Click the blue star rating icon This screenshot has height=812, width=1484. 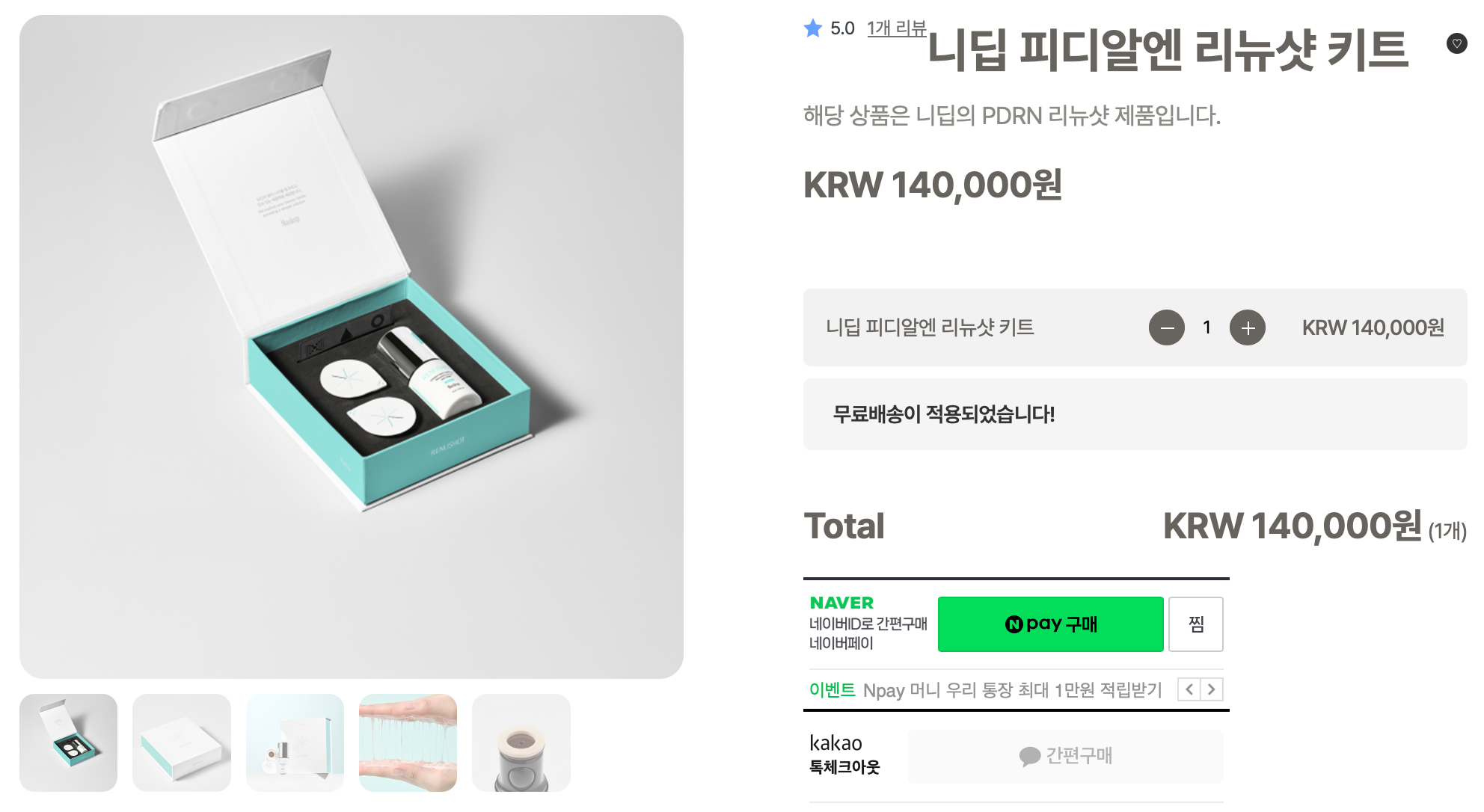813,28
